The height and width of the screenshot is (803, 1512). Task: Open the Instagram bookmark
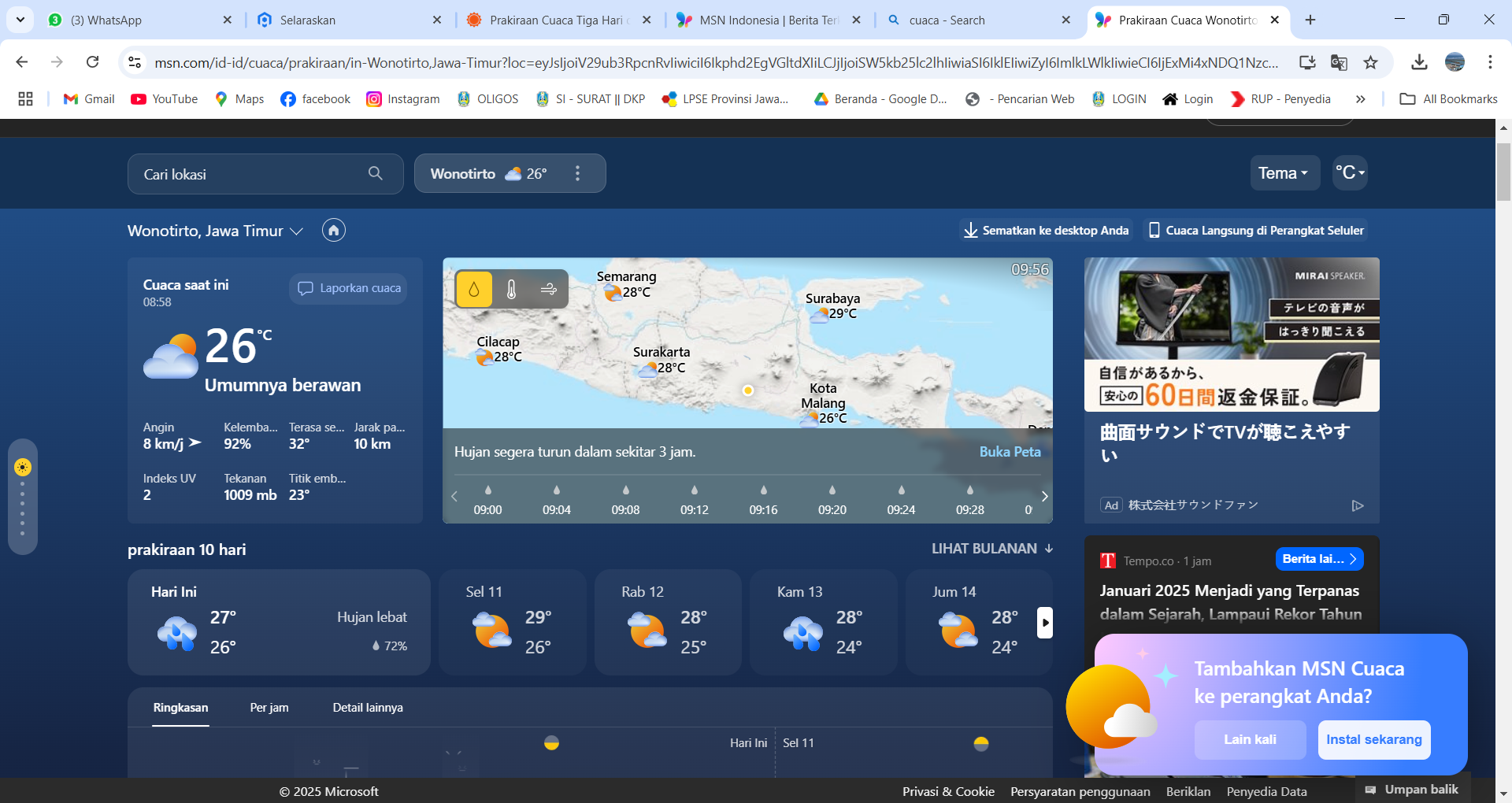tap(403, 98)
